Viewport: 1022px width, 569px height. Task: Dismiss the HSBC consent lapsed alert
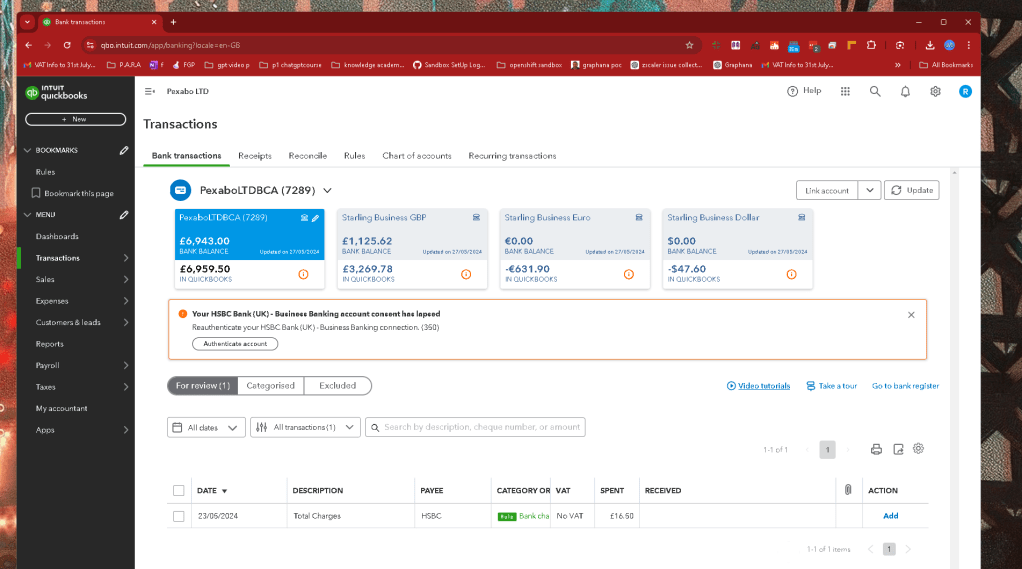pyautogui.click(x=911, y=315)
